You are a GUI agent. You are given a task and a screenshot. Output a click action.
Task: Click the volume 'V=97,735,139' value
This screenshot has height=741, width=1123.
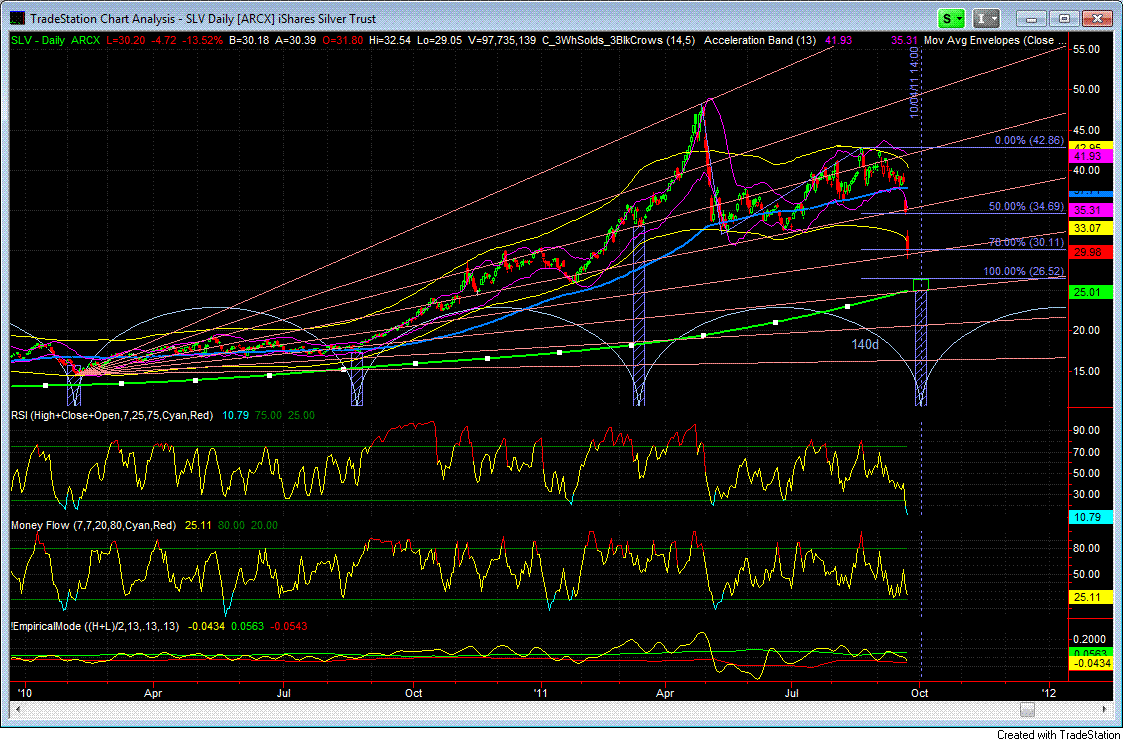tap(501, 41)
